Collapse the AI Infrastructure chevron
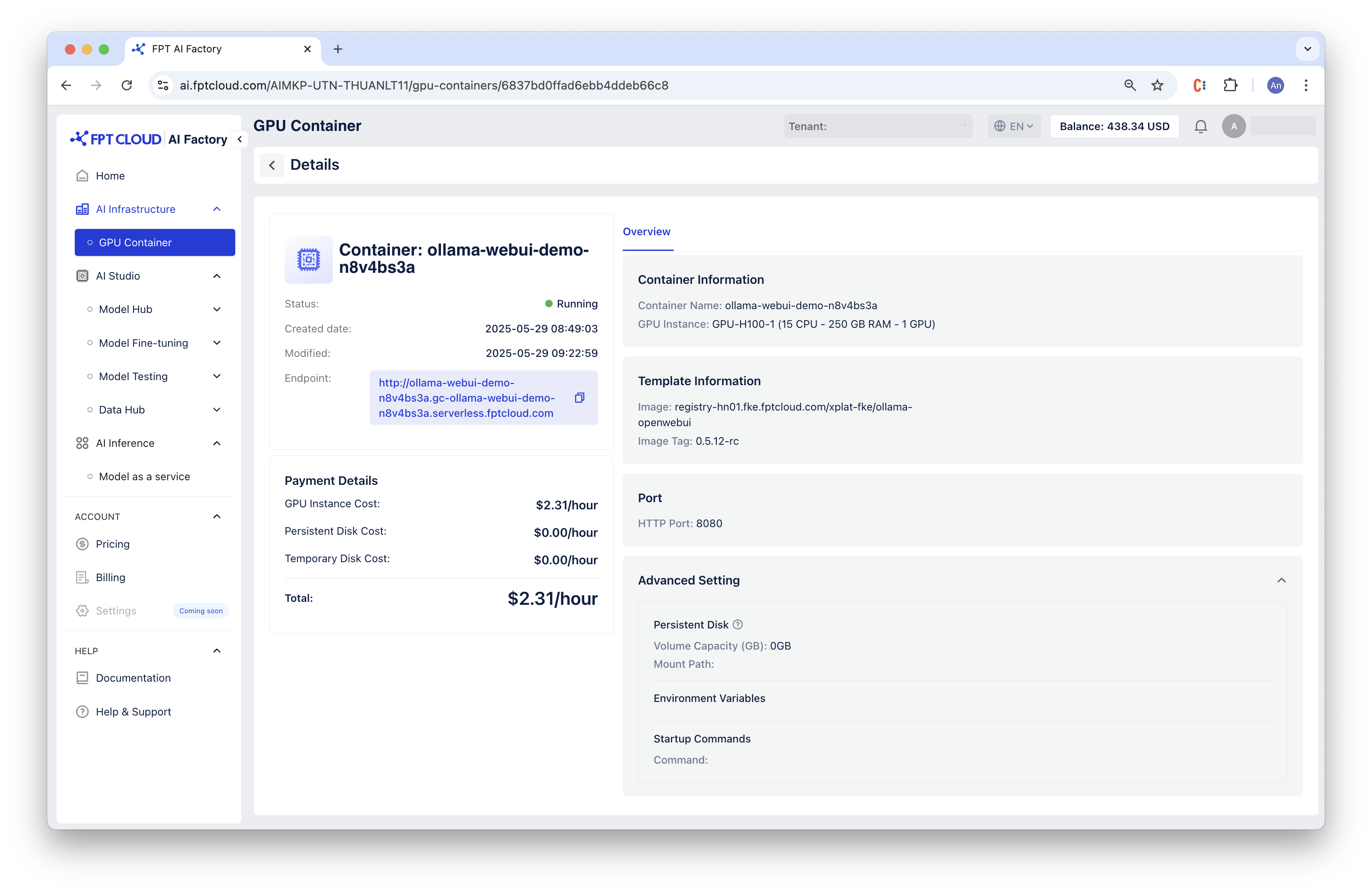 pos(217,209)
